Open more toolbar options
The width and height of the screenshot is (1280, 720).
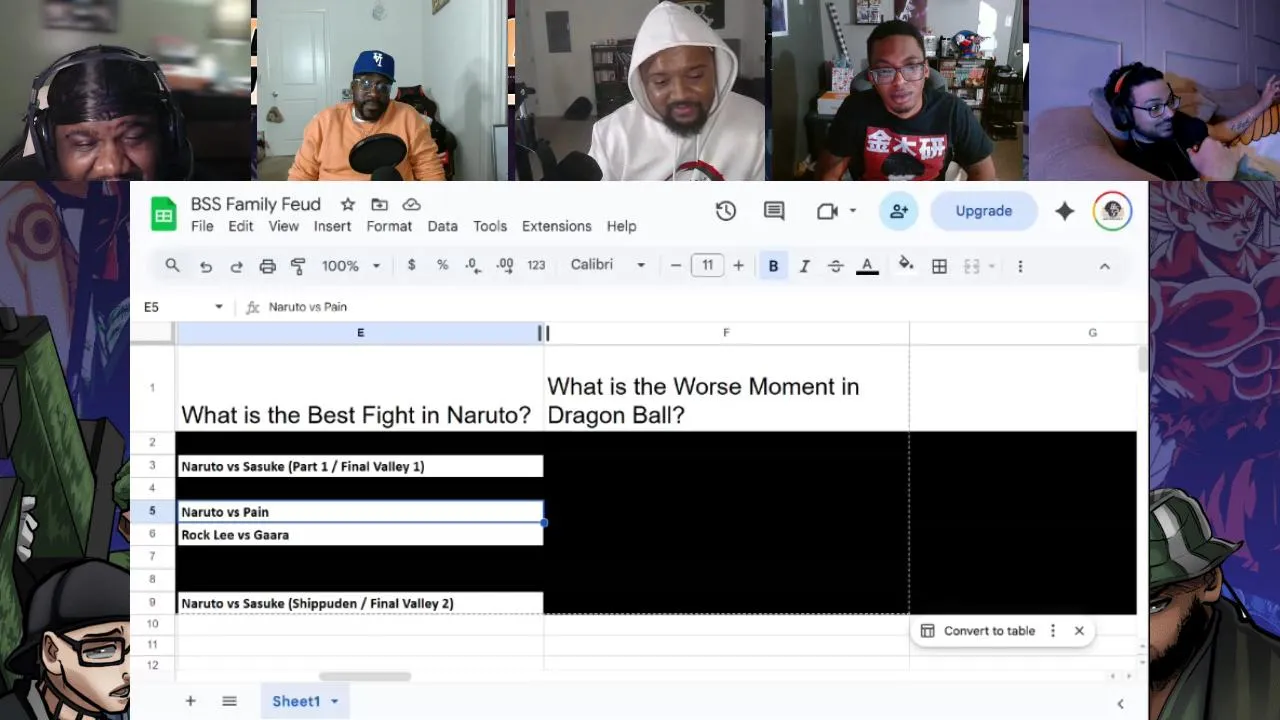1020,266
